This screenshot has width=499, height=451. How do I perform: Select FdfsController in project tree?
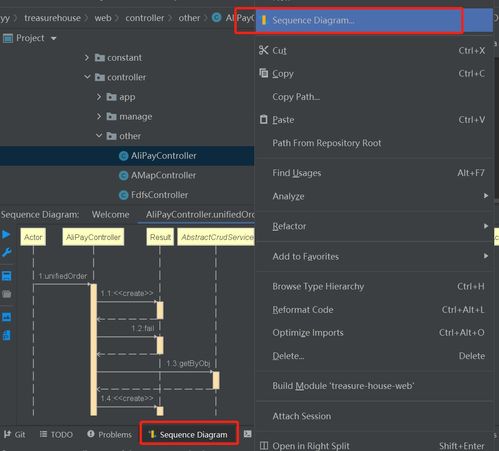click(159, 195)
